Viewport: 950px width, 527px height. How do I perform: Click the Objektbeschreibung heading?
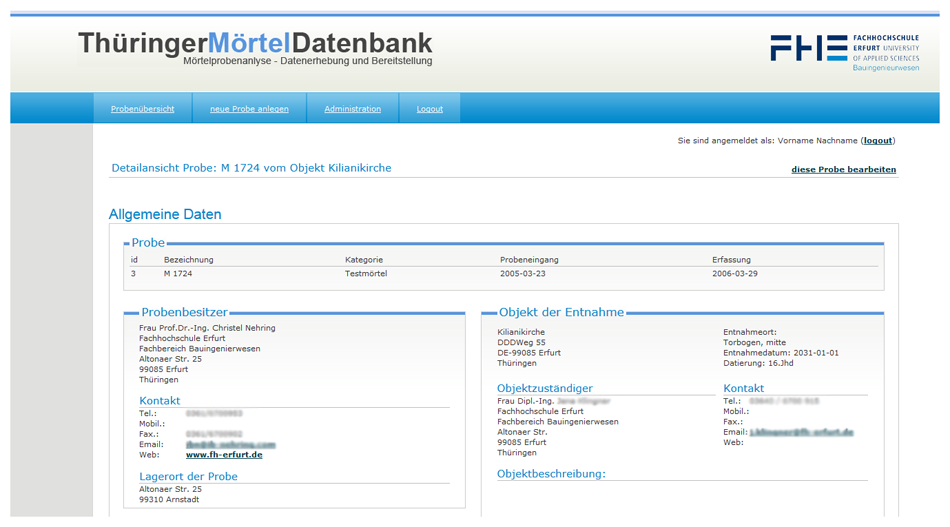pos(551,474)
